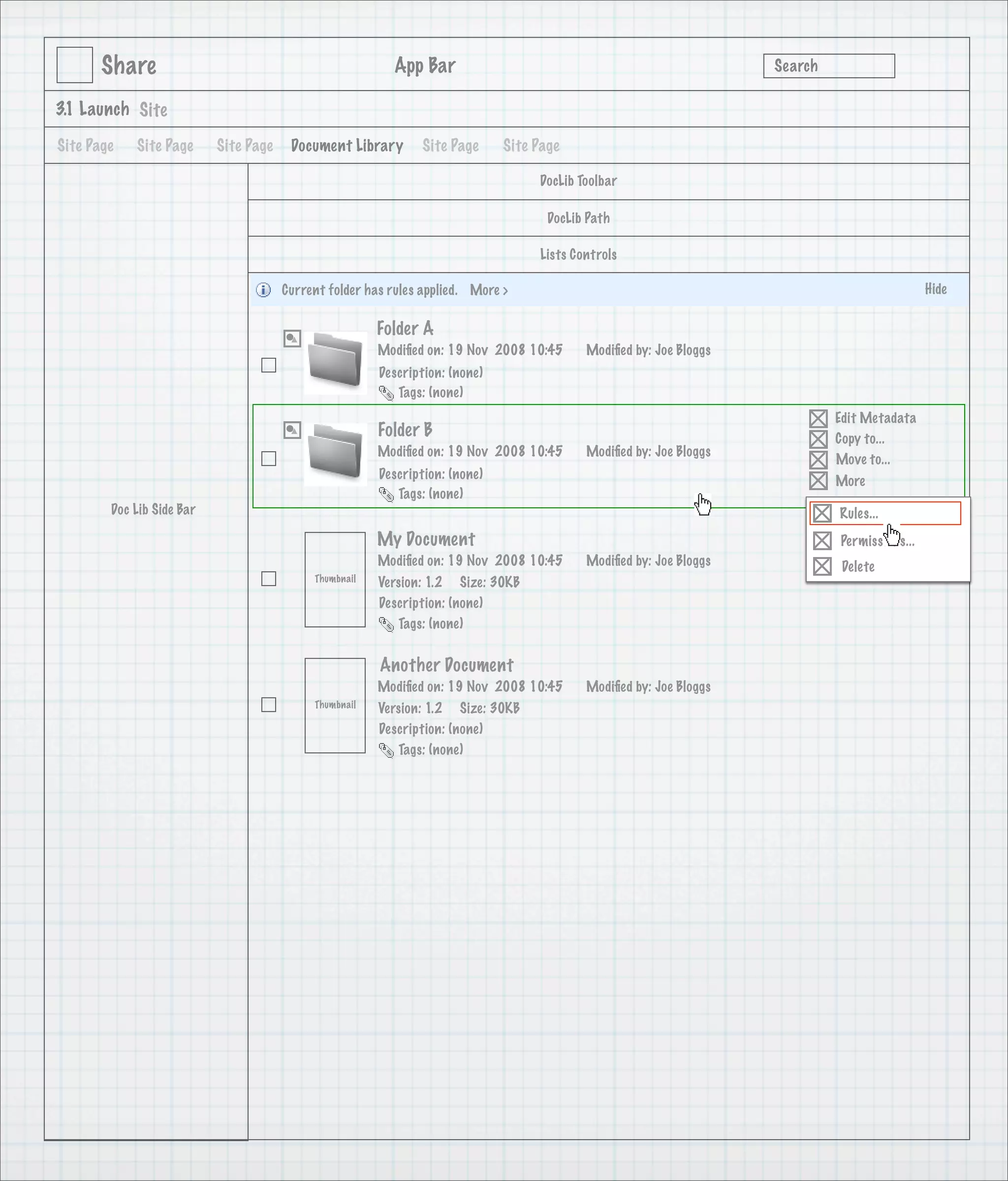The width and height of the screenshot is (1008, 1181).
Task: Hide the folder rules banner
Action: (x=935, y=289)
